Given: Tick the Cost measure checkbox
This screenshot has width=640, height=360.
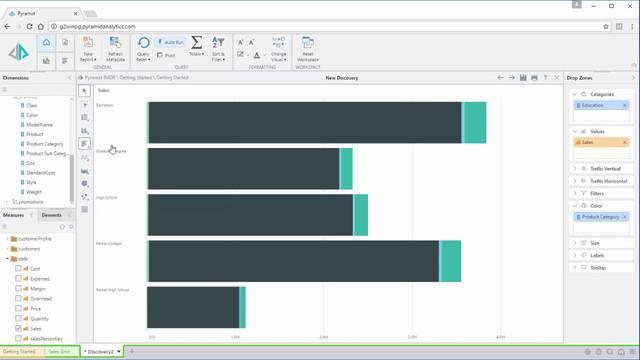Looking at the screenshot, I should (18, 269).
